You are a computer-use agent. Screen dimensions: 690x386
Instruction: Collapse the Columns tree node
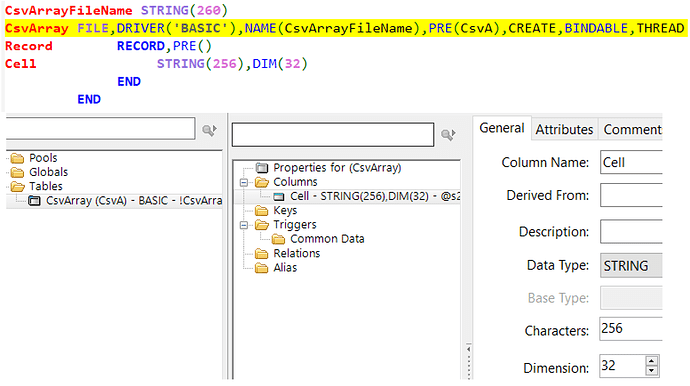244,182
